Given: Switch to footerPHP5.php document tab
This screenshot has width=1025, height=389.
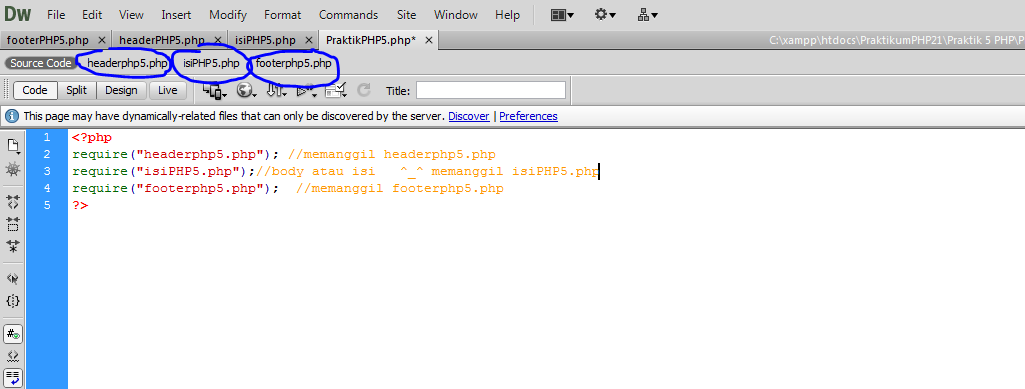Looking at the screenshot, I should coord(47,40).
